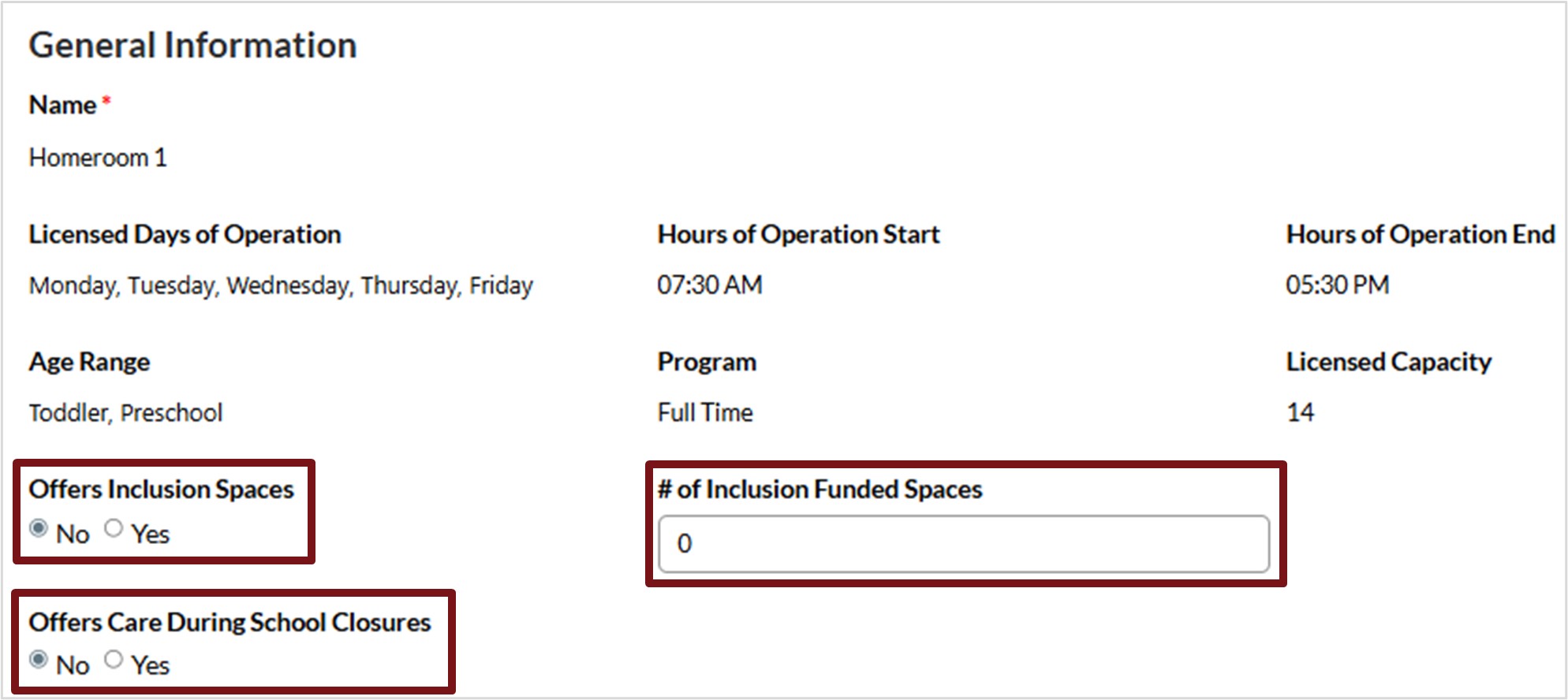Click the Hours of Operation End label
Screen dimensions: 1568x700
tap(1420, 234)
